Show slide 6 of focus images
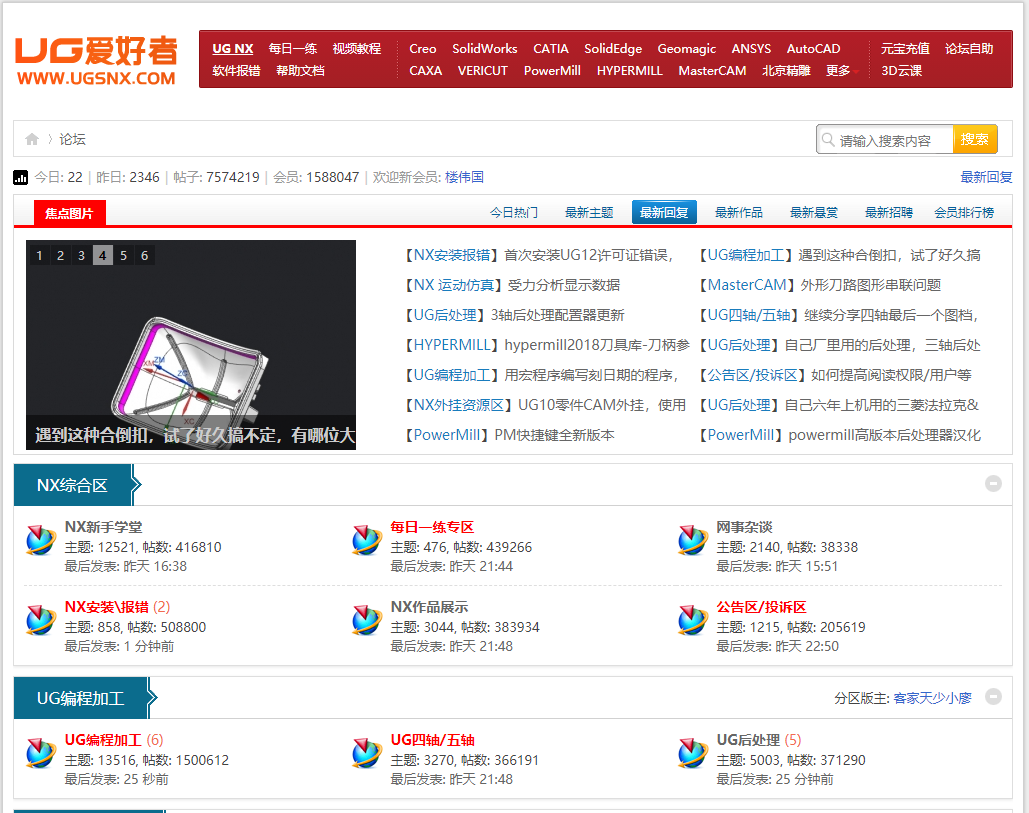The image size is (1029, 813). (144, 255)
